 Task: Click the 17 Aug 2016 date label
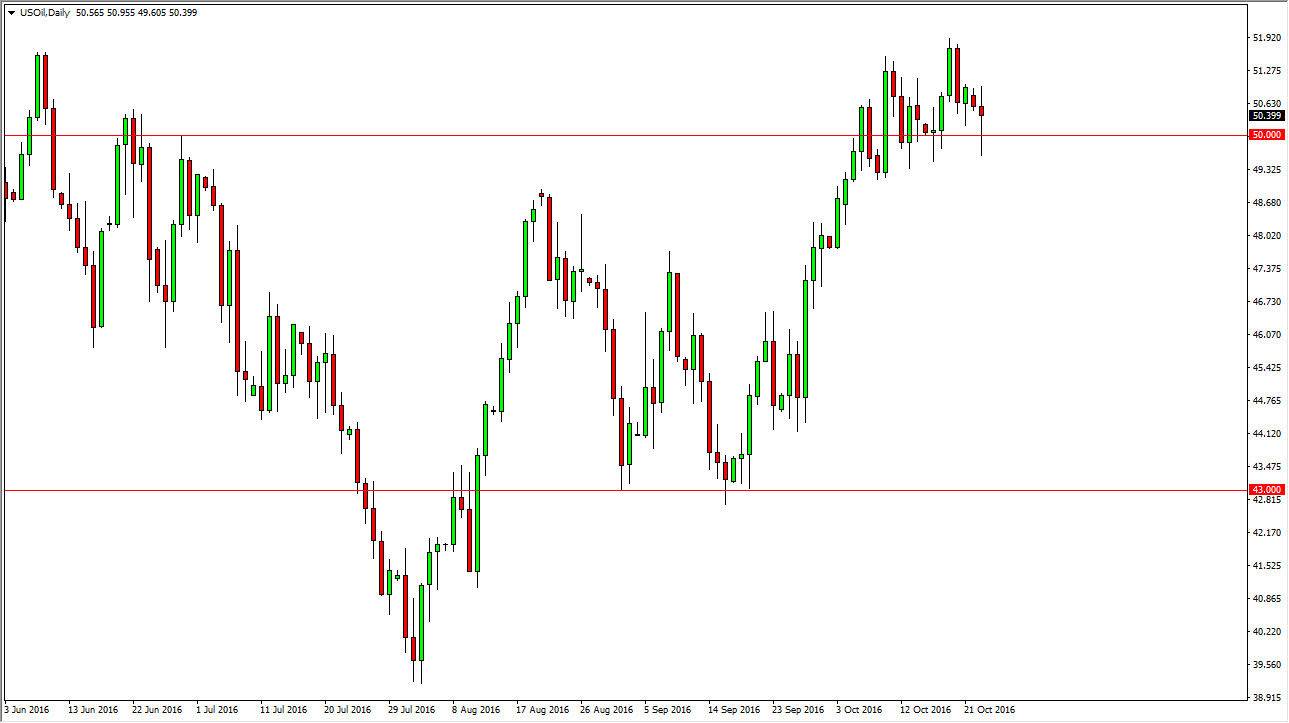click(541, 710)
